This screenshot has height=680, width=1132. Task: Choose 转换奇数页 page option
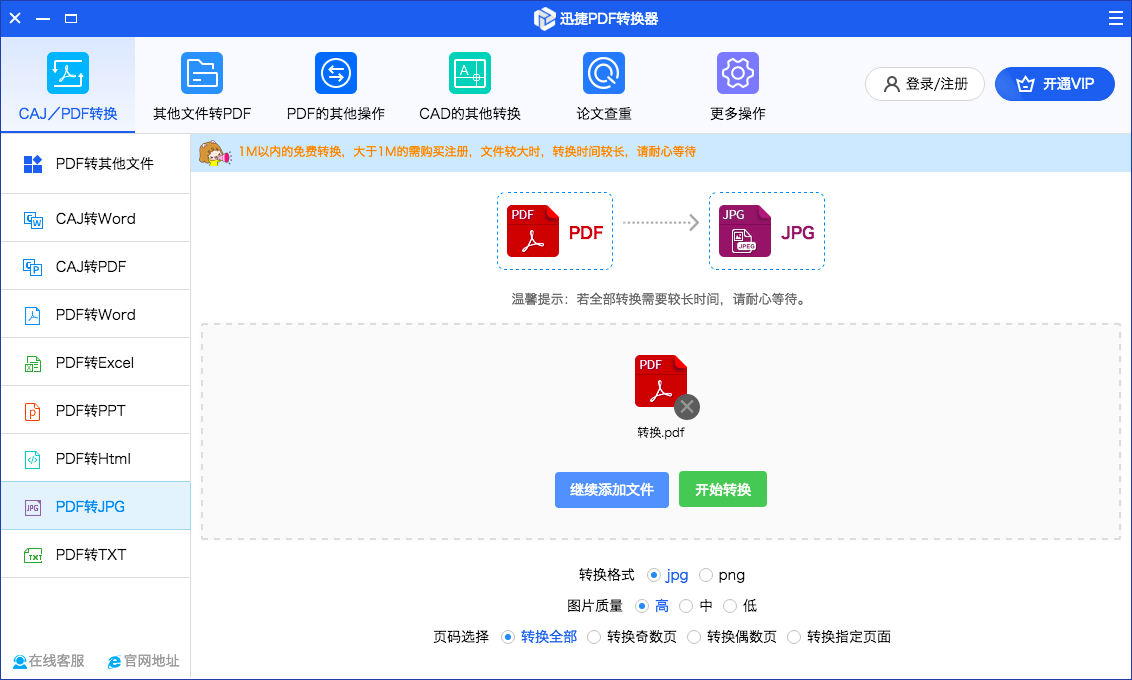593,637
